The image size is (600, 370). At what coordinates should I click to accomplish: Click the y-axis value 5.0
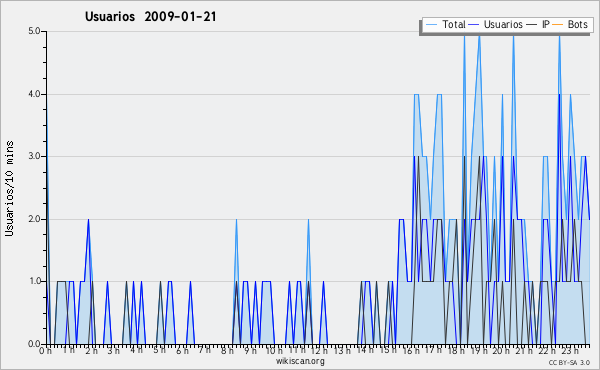tap(34, 31)
